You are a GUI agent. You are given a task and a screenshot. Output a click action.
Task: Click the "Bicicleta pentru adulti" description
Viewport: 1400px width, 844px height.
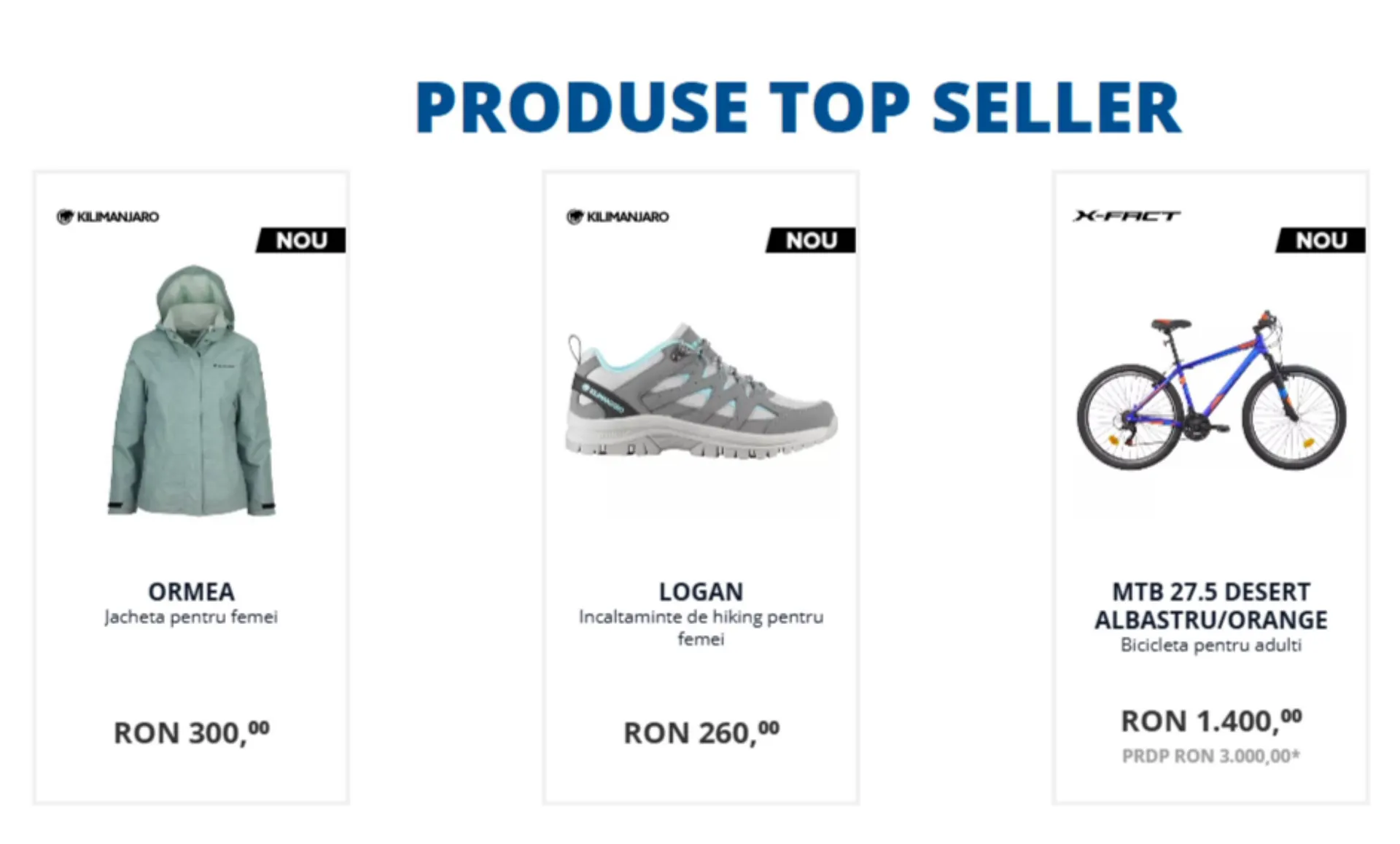coord(1211,645)
